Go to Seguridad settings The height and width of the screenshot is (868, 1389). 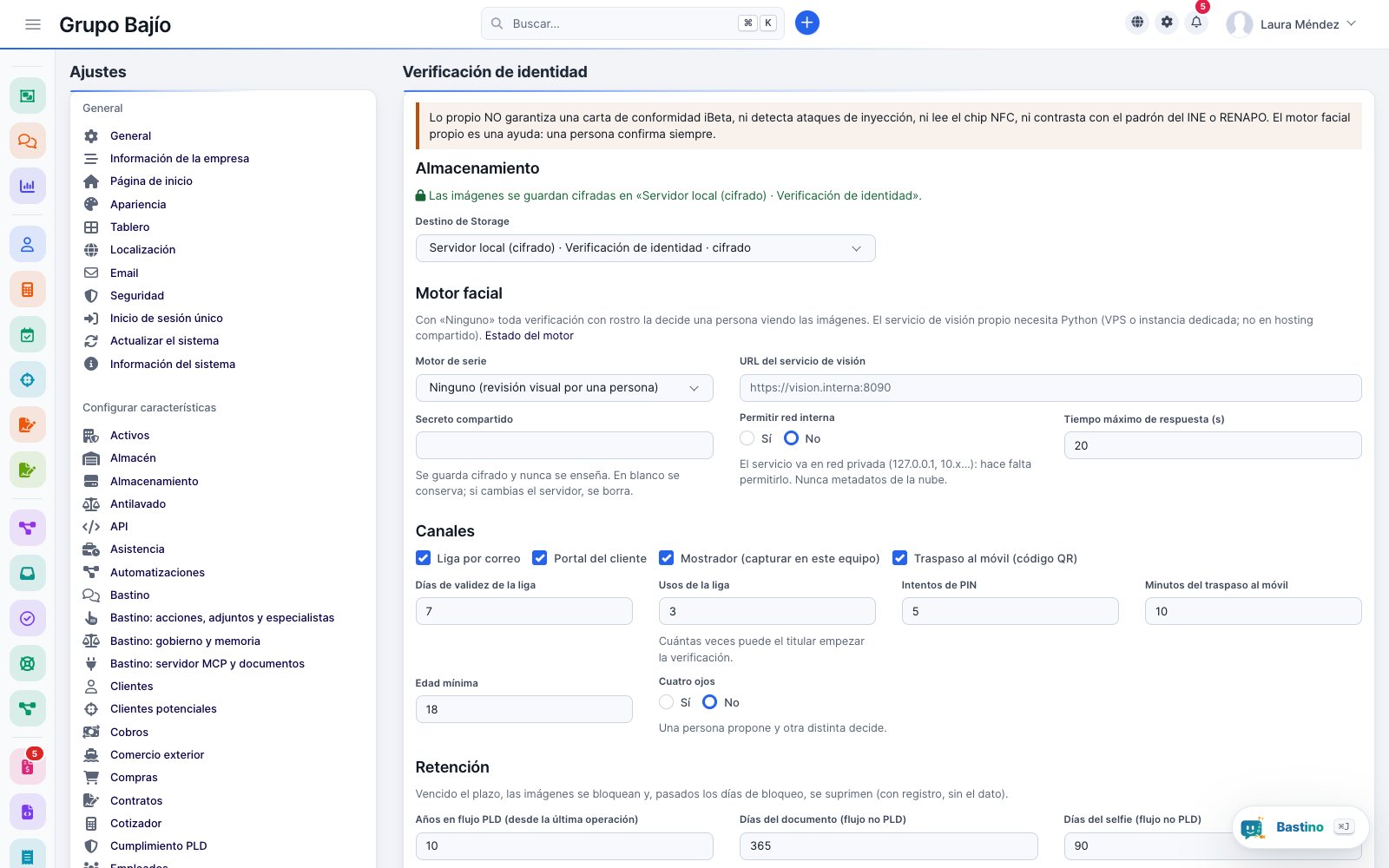point(137,296)
